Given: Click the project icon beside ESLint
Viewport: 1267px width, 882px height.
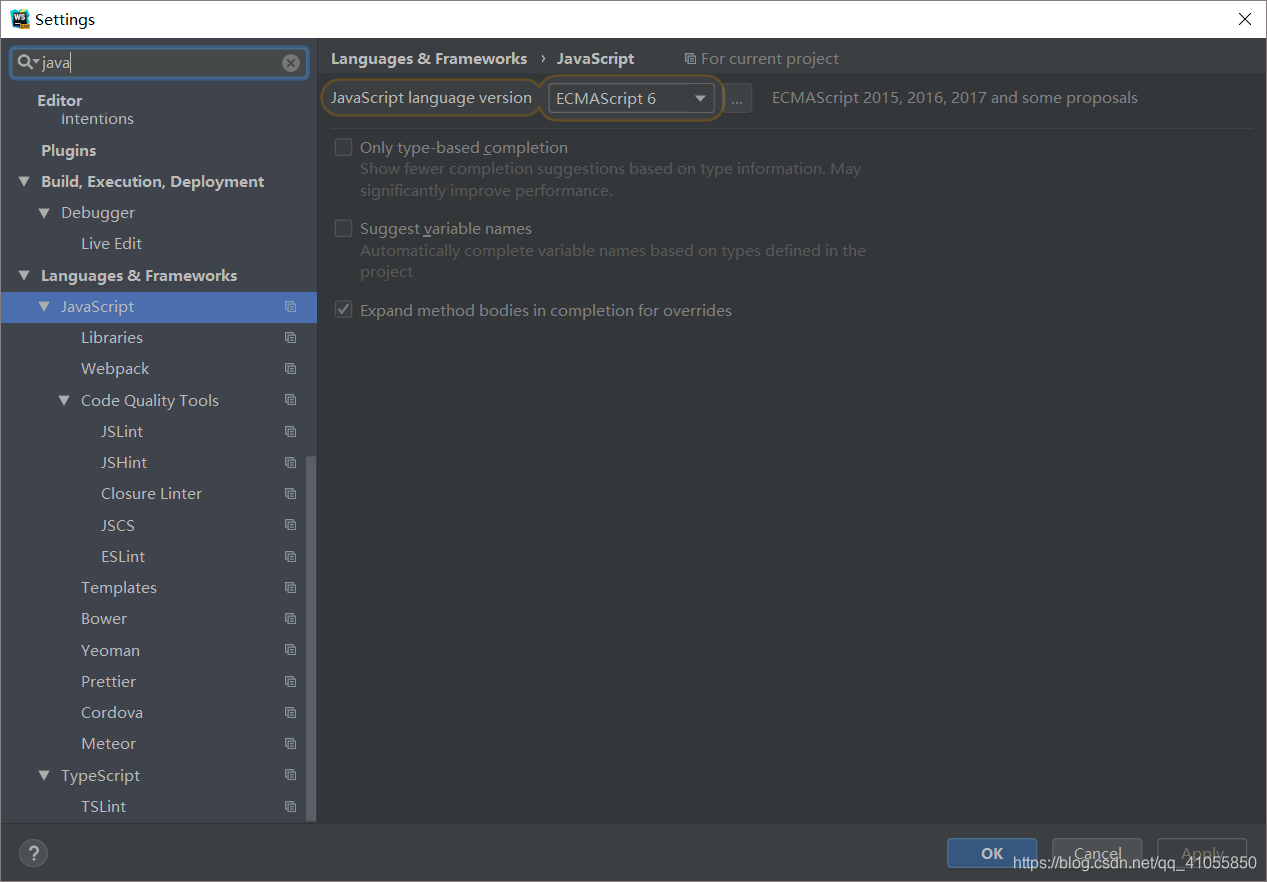Looking at the screenshot, I should click(290, 556).
